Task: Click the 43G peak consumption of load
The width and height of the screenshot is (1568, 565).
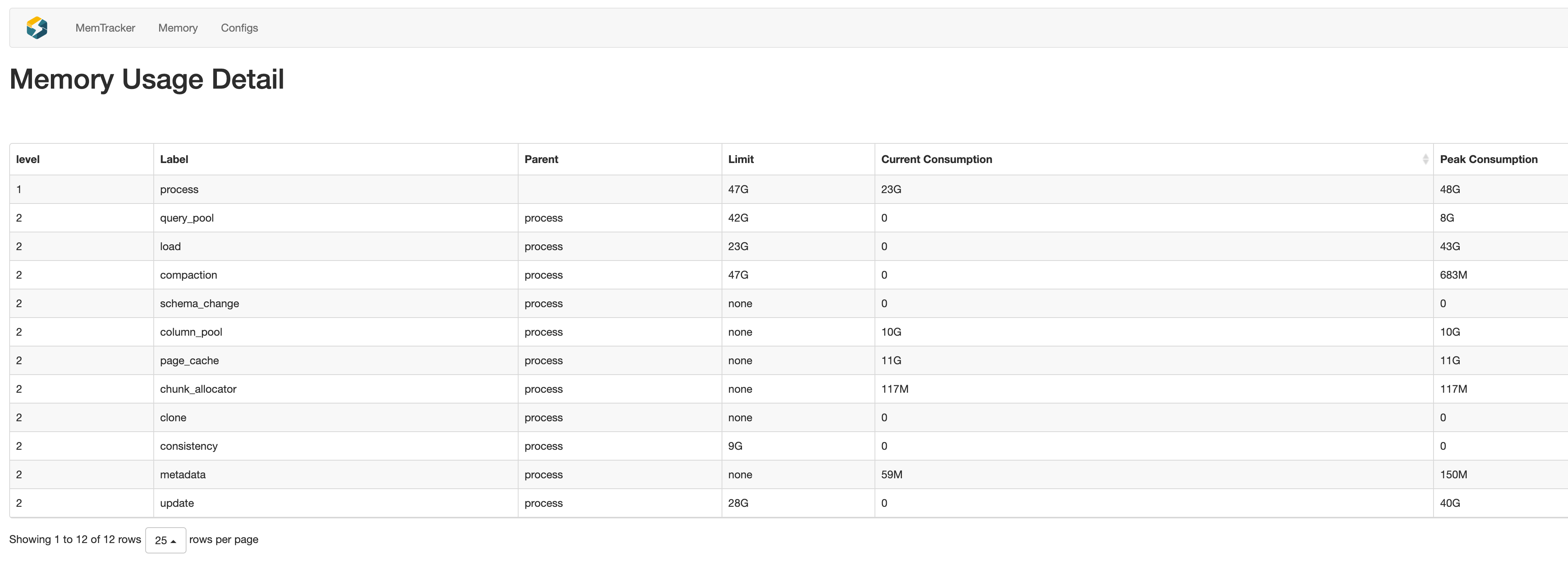Action: pos(1450,247)
